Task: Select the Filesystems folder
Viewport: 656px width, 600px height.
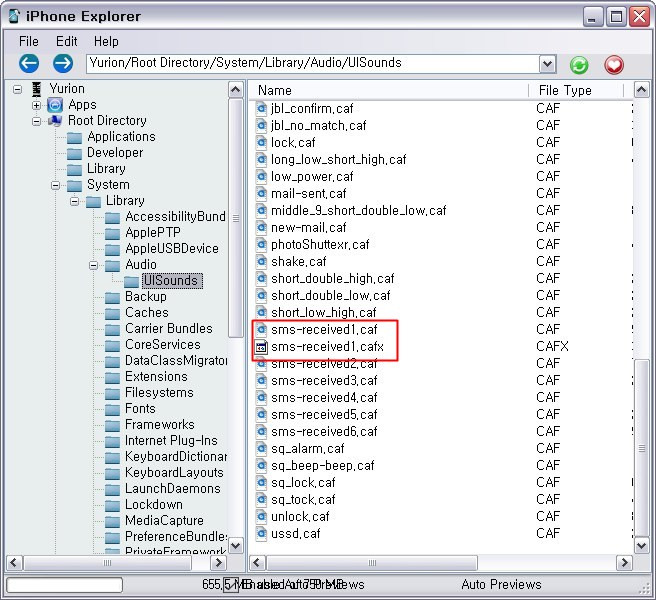Action: [159, 393]
